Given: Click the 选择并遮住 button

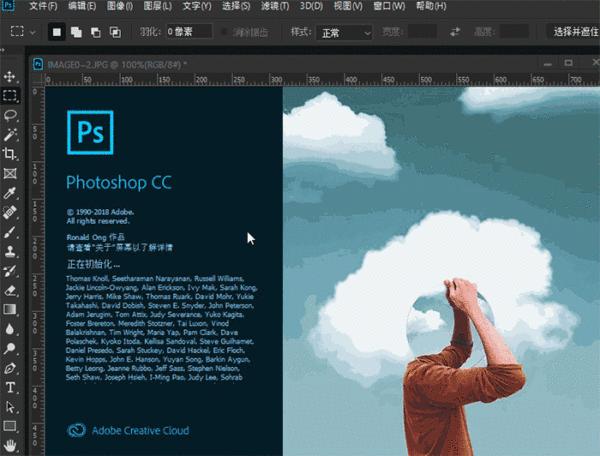Looking at the screenshot, I should click(573, 32).
